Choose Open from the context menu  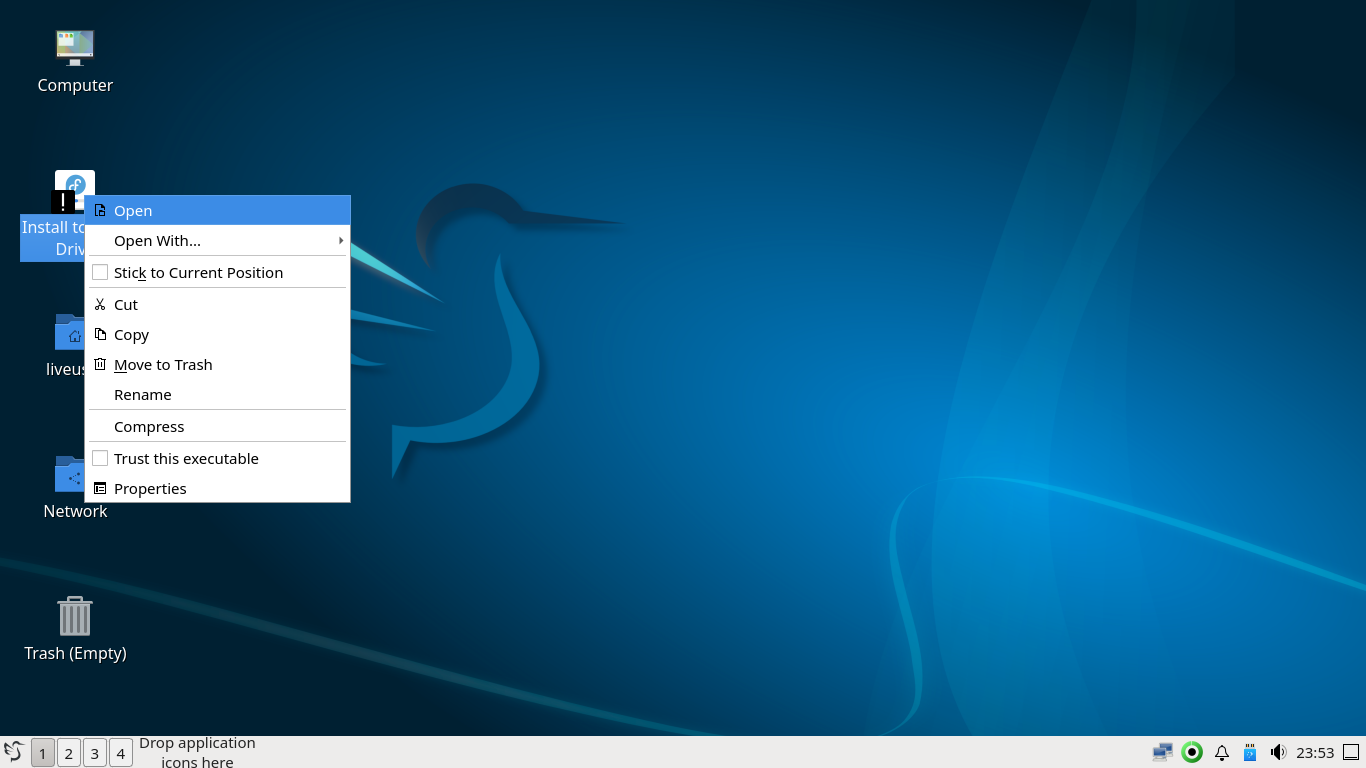[x=218, y=211]
